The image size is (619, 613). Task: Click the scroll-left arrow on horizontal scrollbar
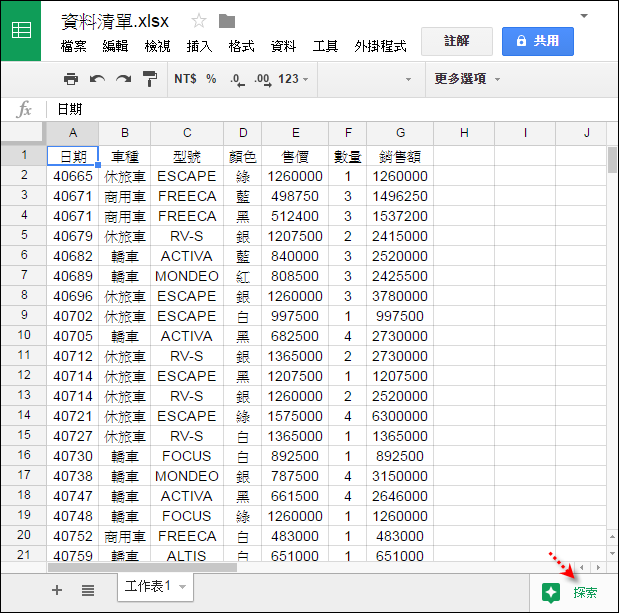coord(581,568)
